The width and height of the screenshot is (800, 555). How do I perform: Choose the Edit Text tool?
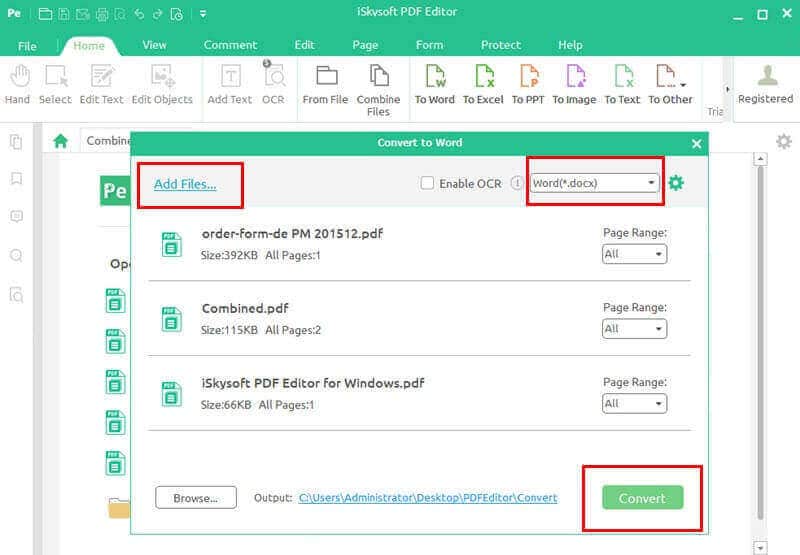click(102, 85)
